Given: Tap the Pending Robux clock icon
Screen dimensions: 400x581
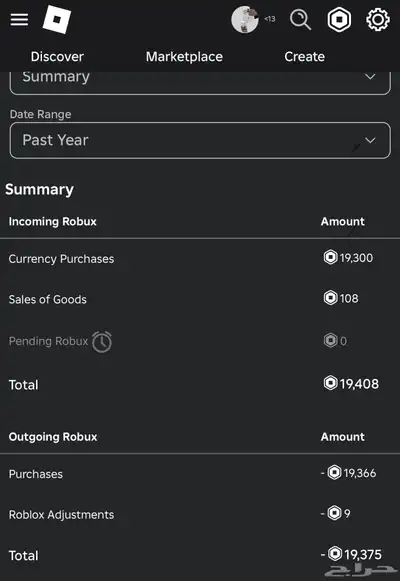Looking at the screenshot, I should pos(102,341).
